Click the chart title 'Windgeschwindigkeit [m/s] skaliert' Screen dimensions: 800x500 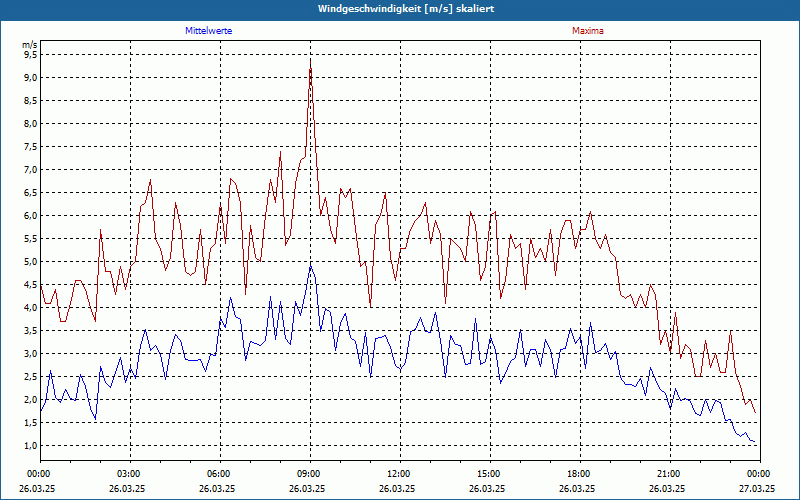coord(406,9)
